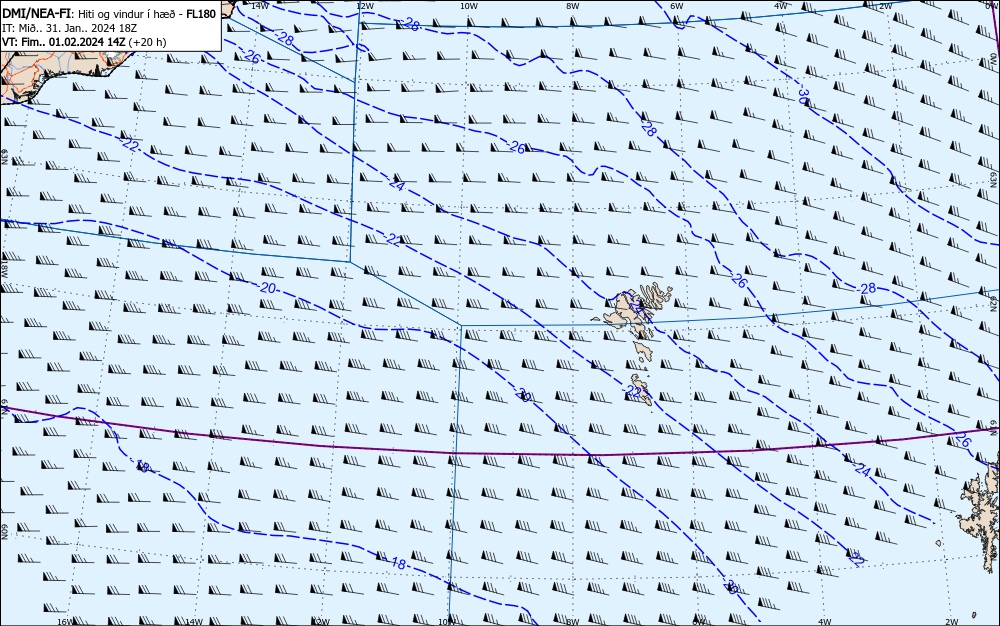Click the 'DMI/NEA-FI: Hiti og vindur í hæð - FL180' title
The height and width of the screenshot is (626, 1000).
point(109,14)
